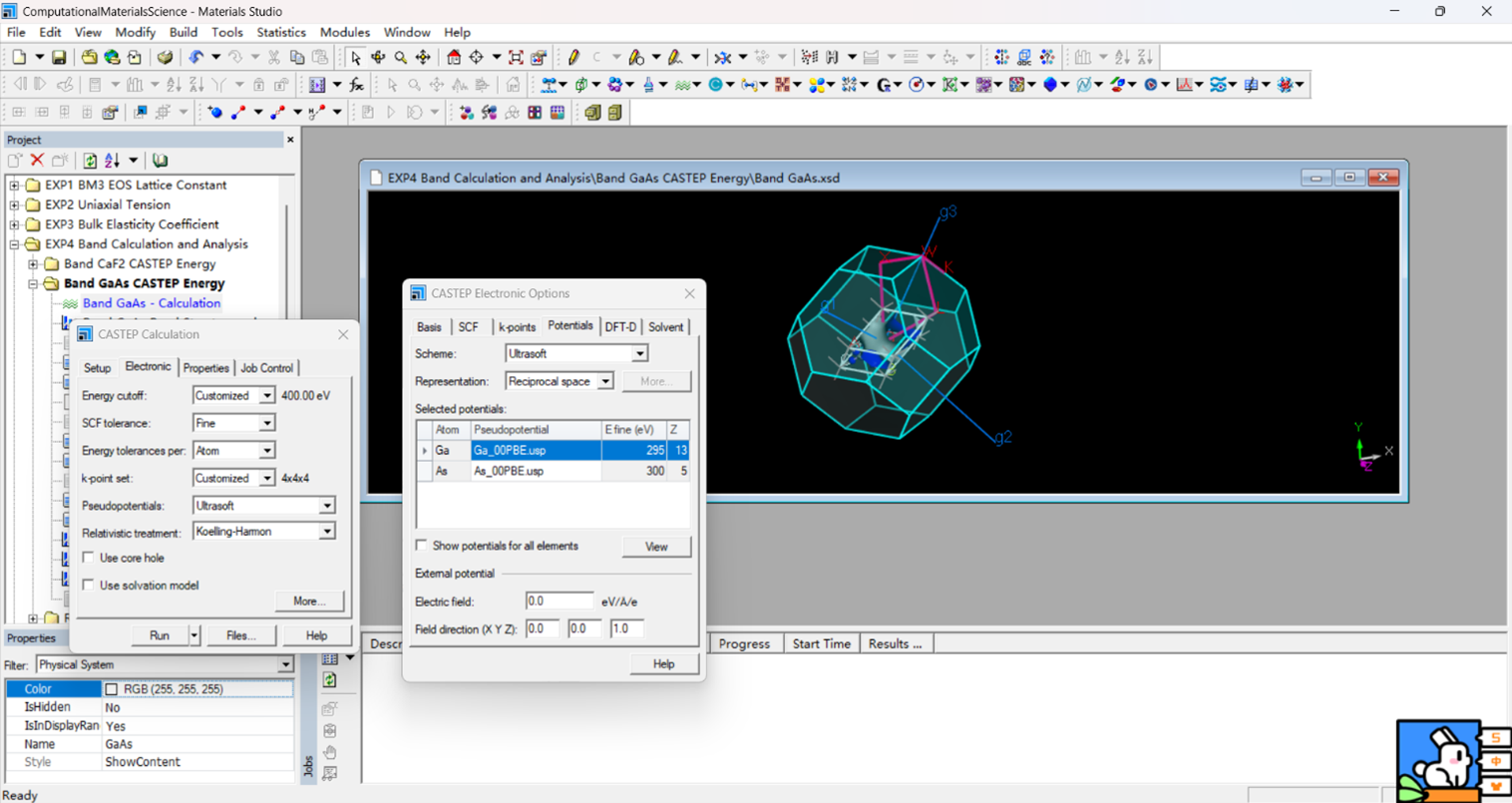Select the Zoom magnifier tool

(x=401, y=58)
